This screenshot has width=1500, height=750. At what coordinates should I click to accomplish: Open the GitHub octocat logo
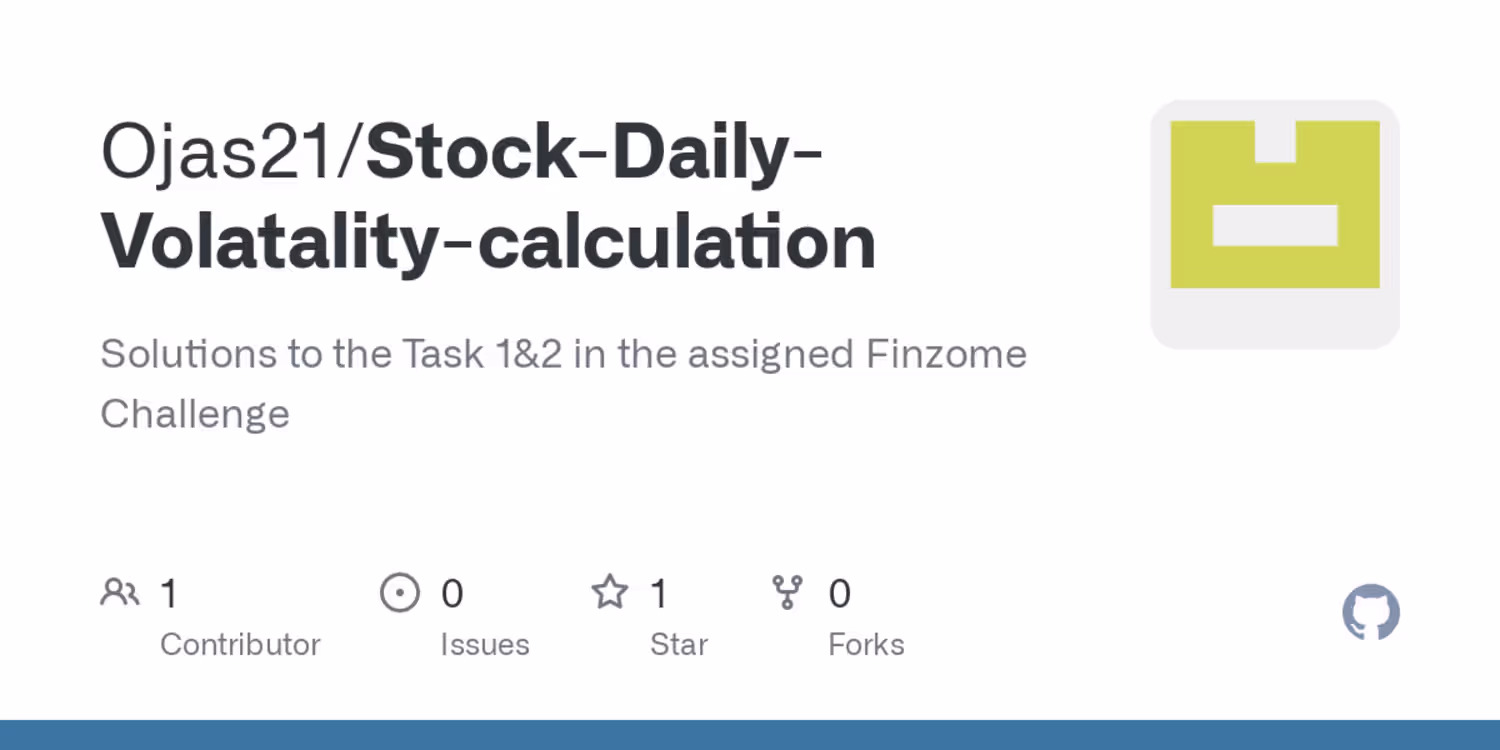click(1371, 612)
